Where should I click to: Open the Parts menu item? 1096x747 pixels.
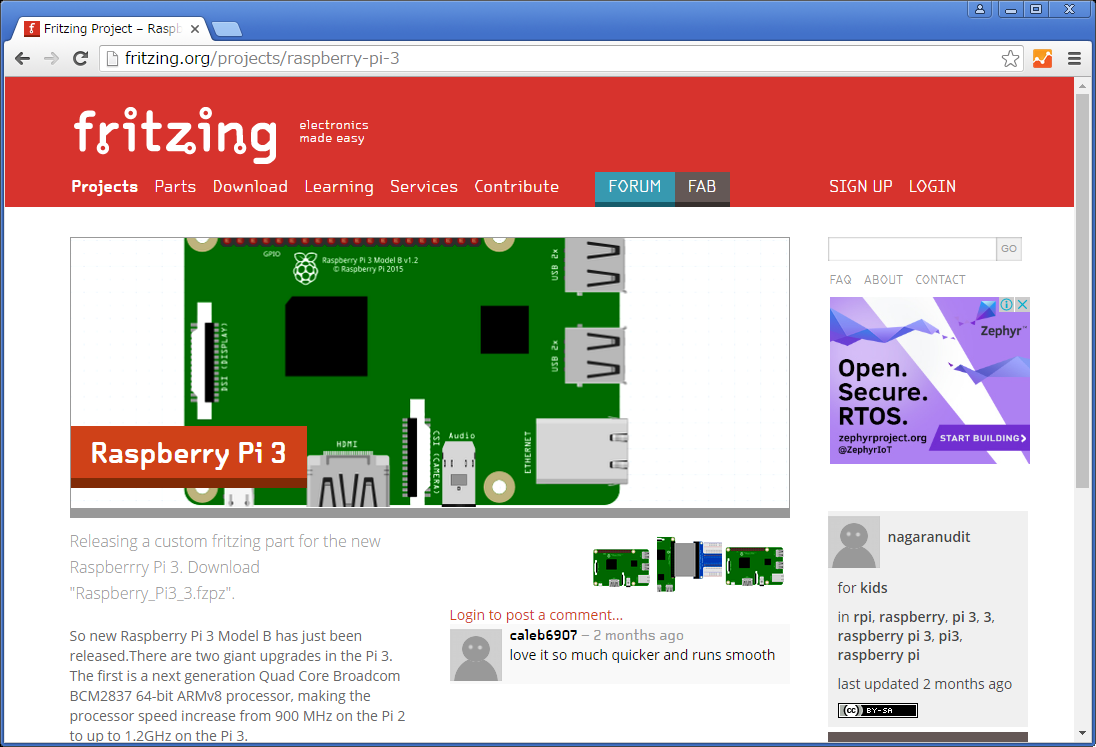175,187
